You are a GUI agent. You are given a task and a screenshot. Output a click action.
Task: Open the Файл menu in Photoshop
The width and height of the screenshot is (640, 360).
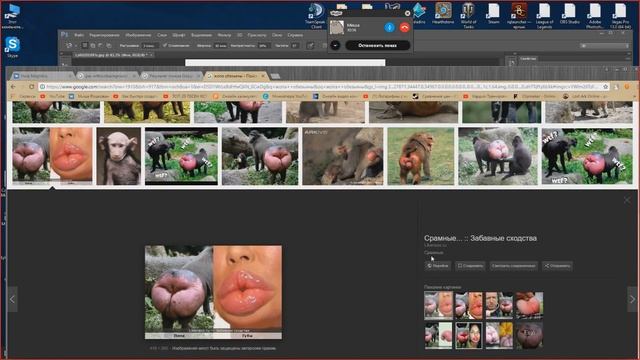pyautogui.click(x=79, y=35)
